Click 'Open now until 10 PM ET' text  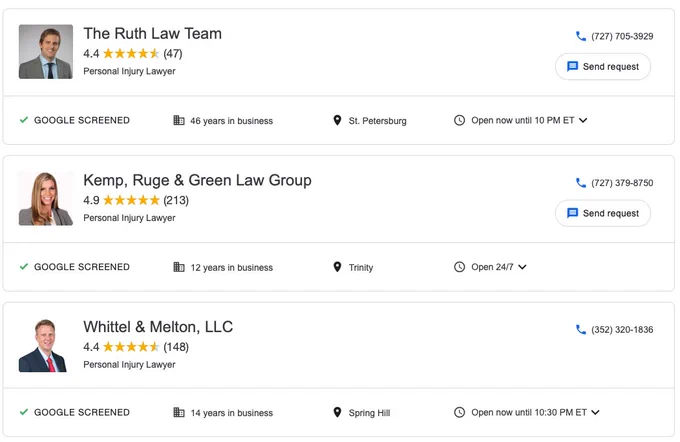[523, 120]
